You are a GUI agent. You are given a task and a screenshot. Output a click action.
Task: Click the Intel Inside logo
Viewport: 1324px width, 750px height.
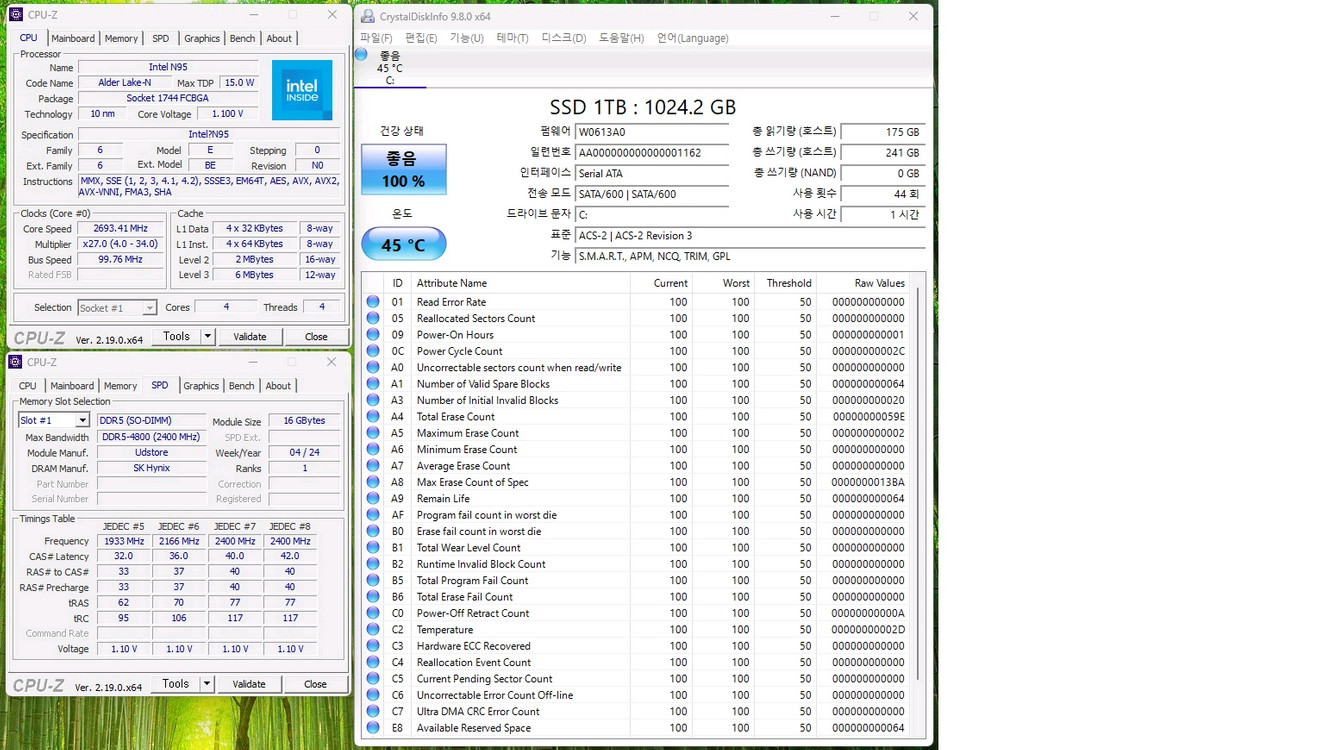coord(302,90)
